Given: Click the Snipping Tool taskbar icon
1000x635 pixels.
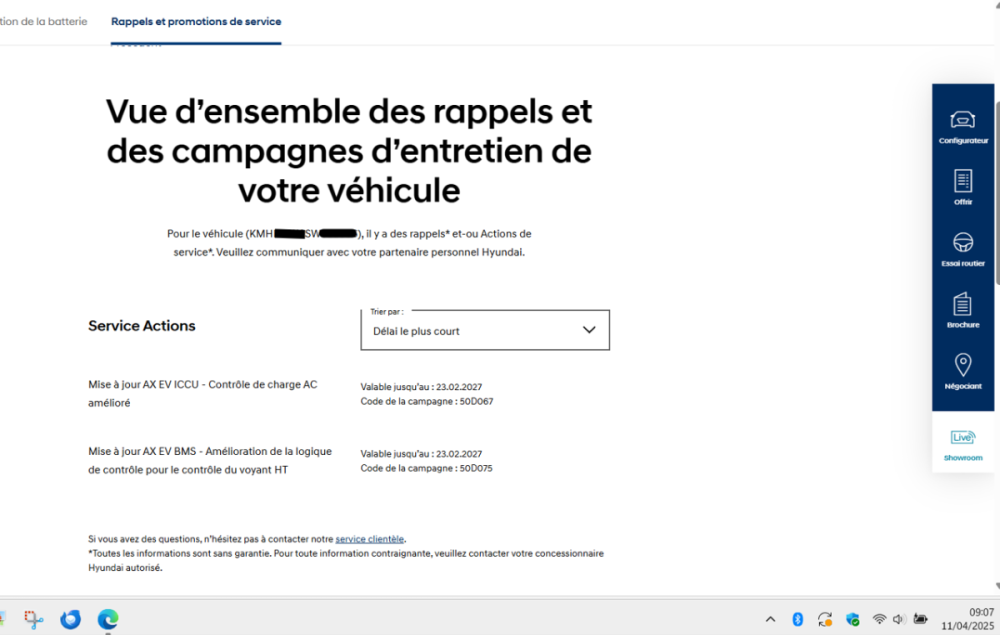Looking at the screenshot, I should (x=34, y=619).
